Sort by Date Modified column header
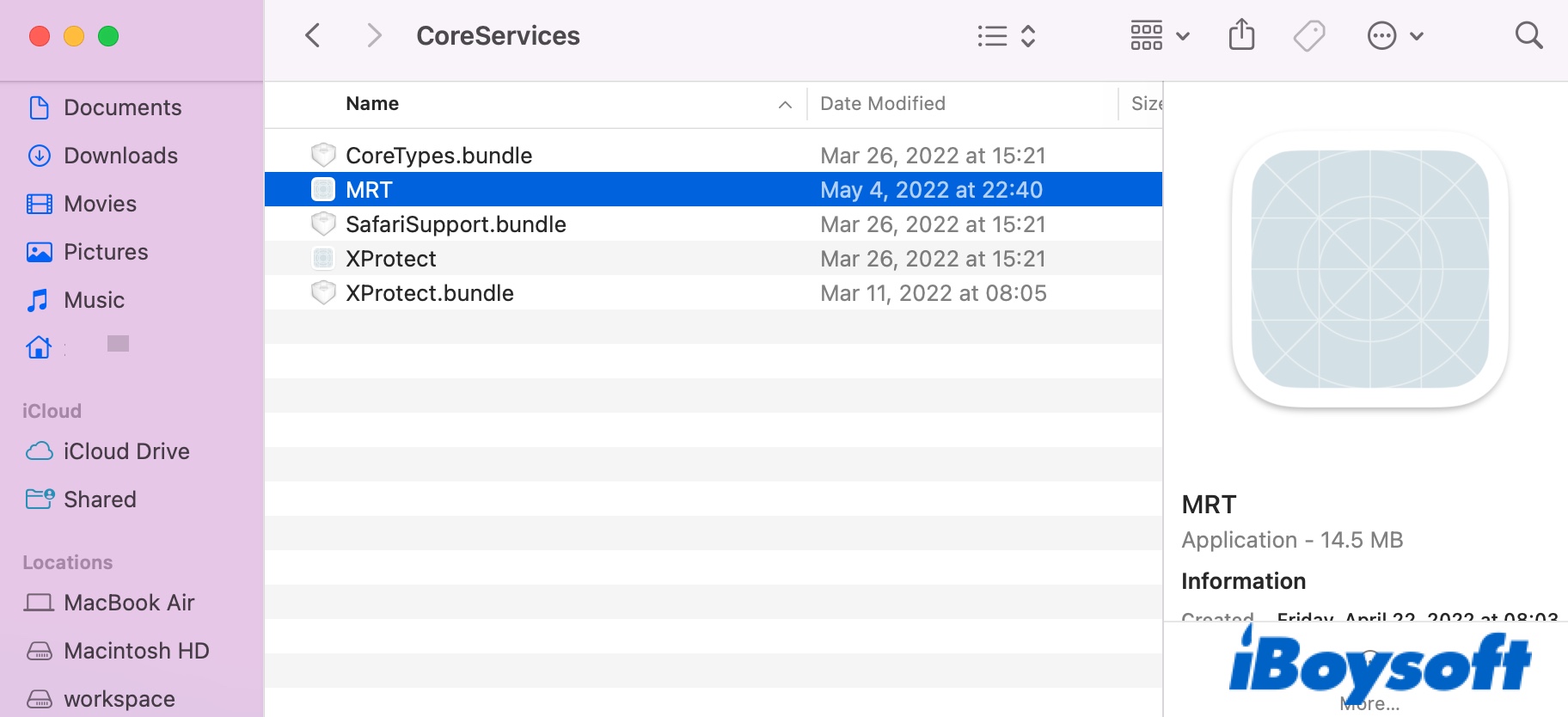This screenshot has width=1568, height=717. (882, 104)
